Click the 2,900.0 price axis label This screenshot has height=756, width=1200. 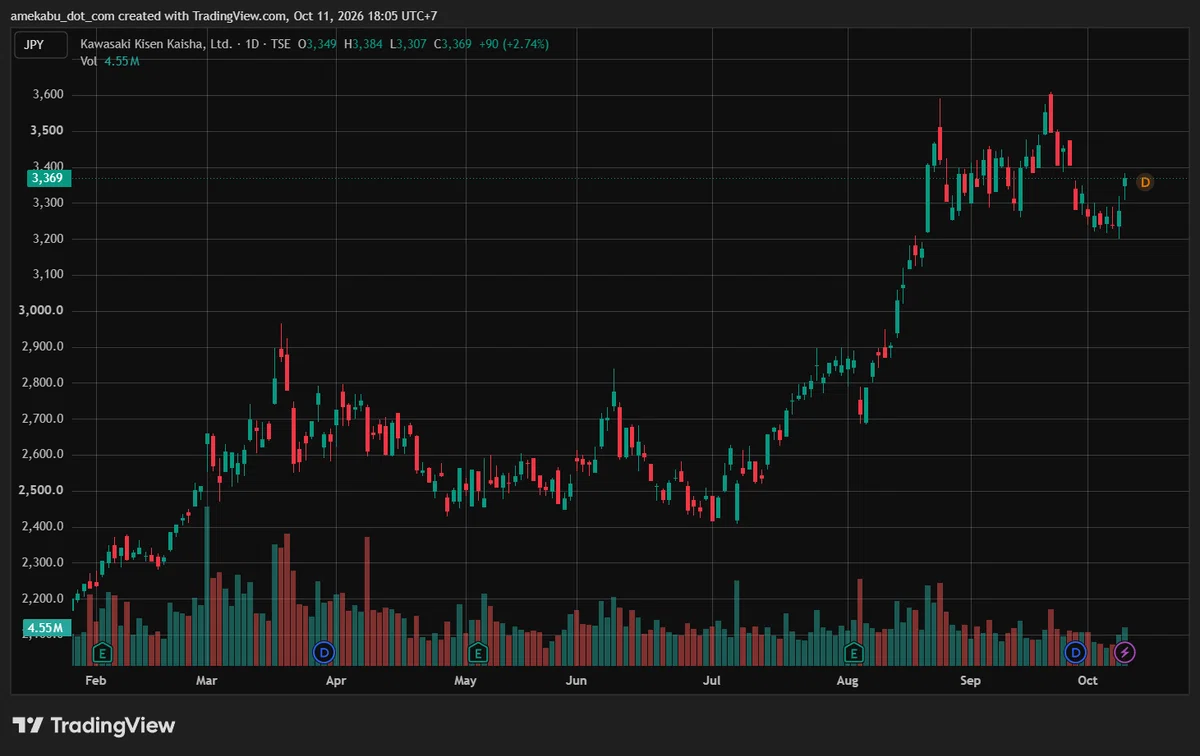[42, 347]
